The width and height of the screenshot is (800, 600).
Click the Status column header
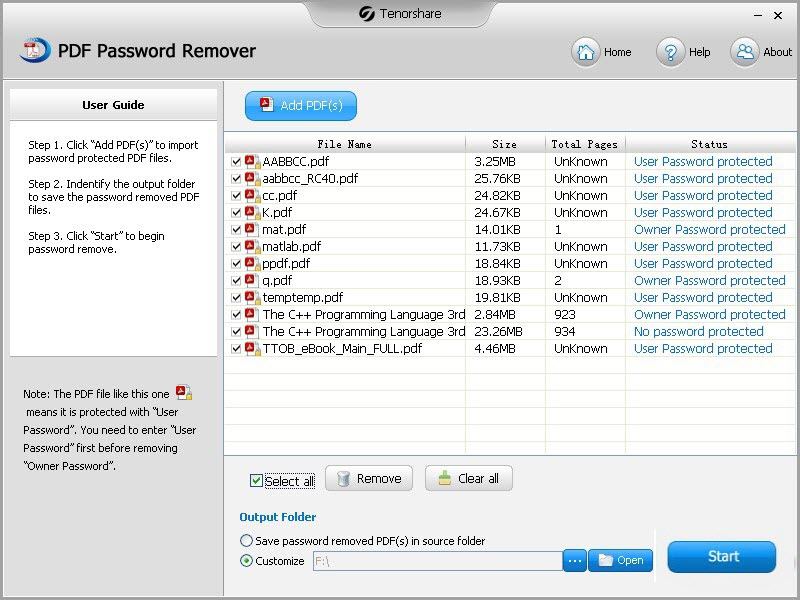tap(710, 143)
